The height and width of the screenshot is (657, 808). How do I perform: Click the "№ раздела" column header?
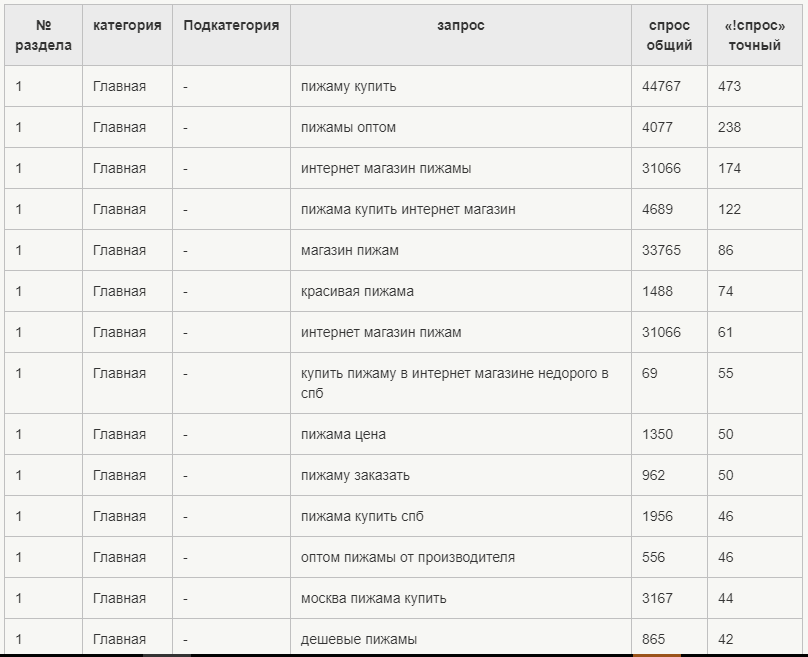pos(43,36)
